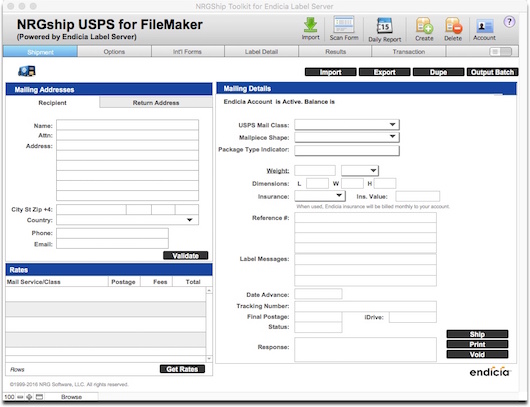Click the Attn input field
This screenshot has height=407, width=530.
(x=127, y=135)
